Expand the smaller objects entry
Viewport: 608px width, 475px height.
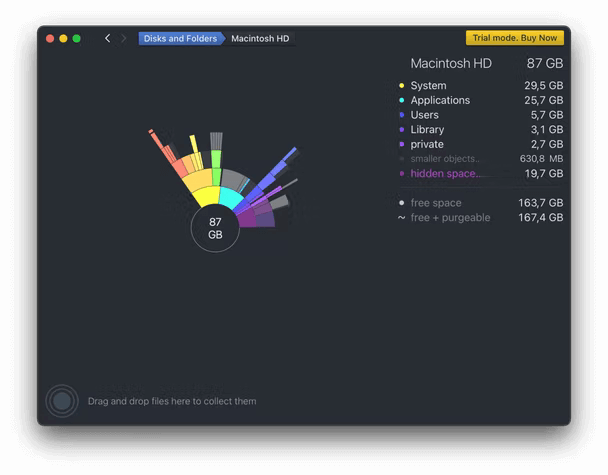[x=481, y=159]
